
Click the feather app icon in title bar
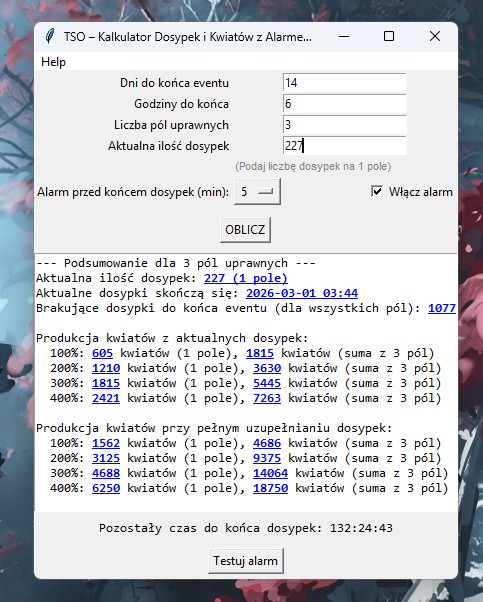pyautogui.click(x=50, y=36)
